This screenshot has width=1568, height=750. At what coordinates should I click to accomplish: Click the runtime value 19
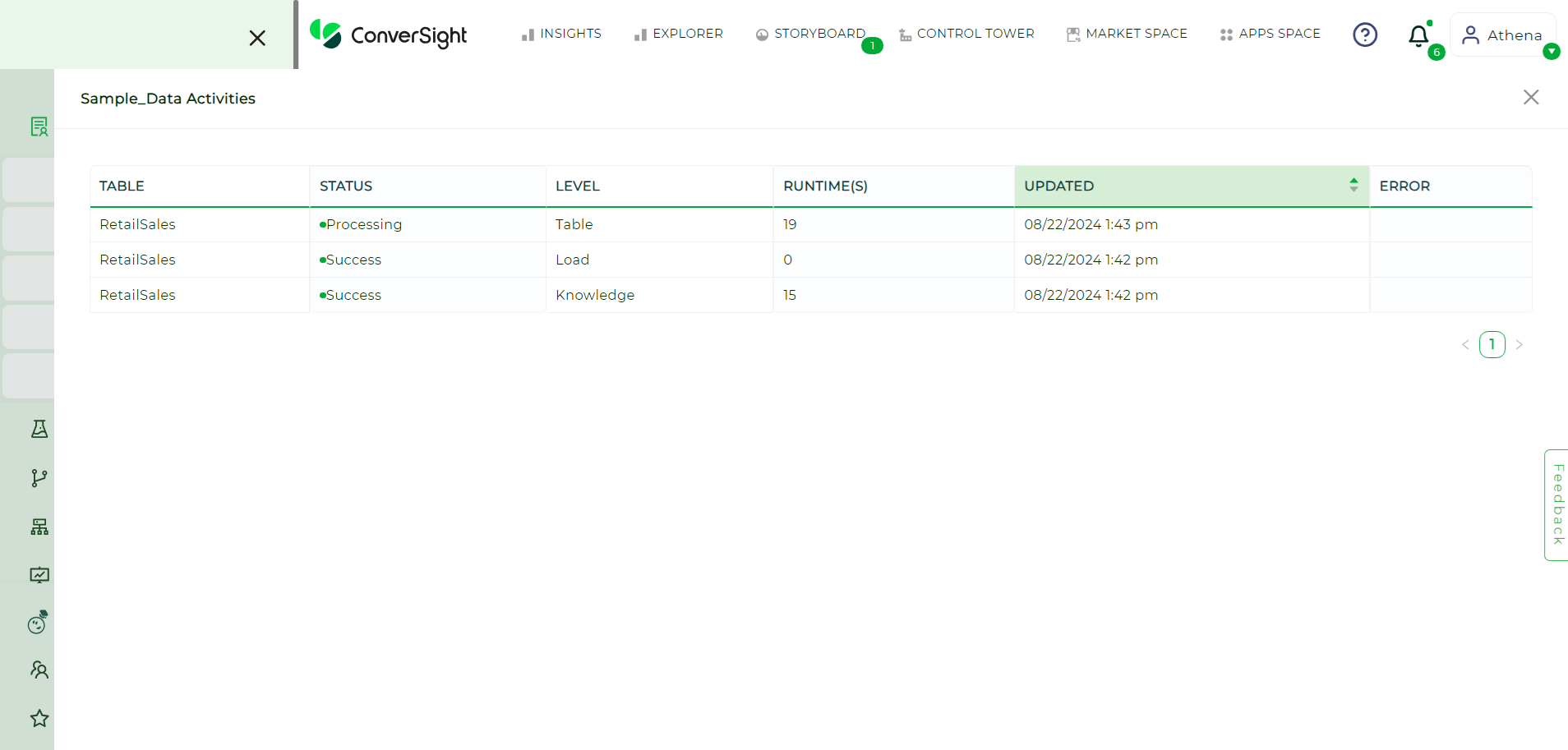[x=790, y=224]
